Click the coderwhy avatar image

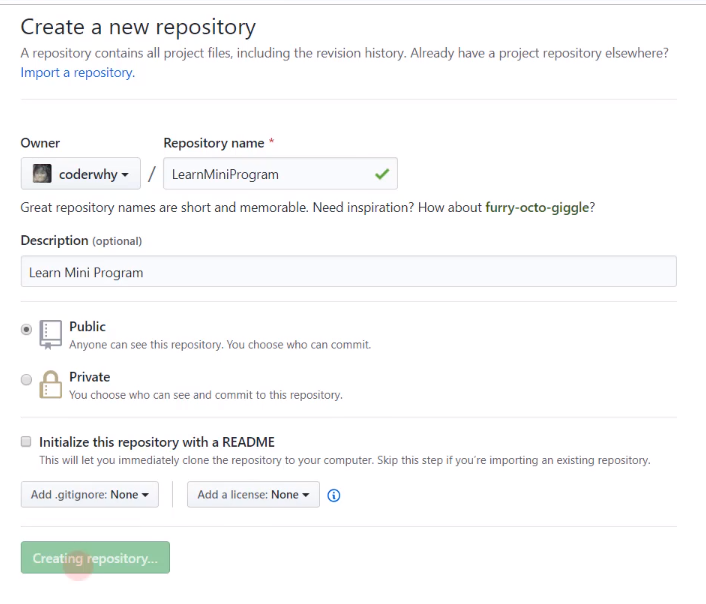[x=41, y=174]
